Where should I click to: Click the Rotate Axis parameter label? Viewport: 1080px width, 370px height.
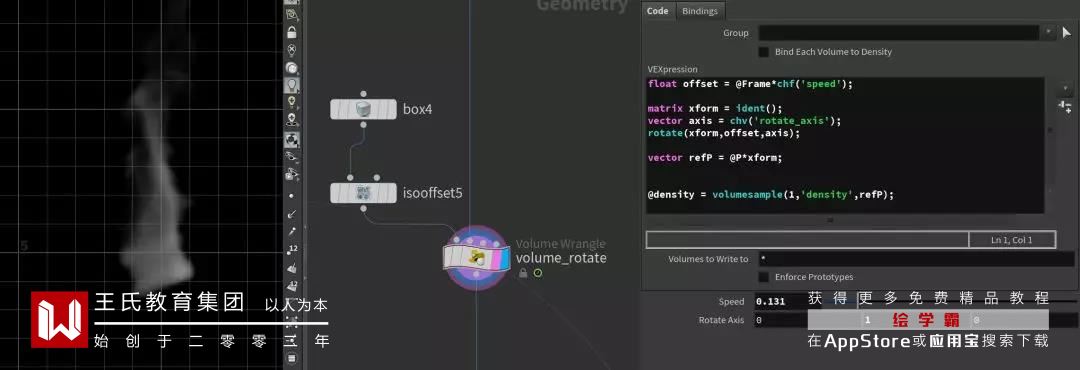(721, 320)
